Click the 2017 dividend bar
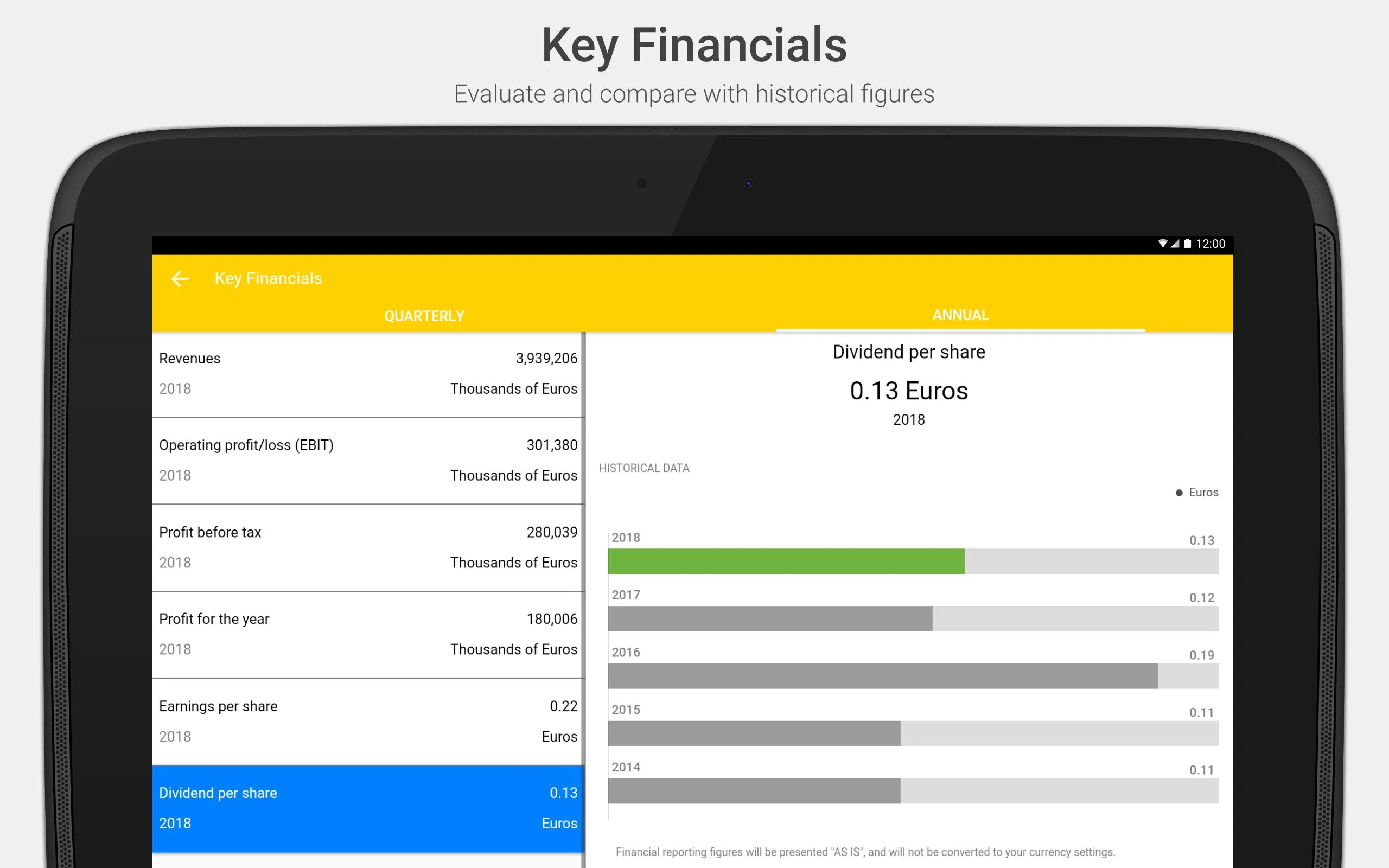 [x=770, y=618]
